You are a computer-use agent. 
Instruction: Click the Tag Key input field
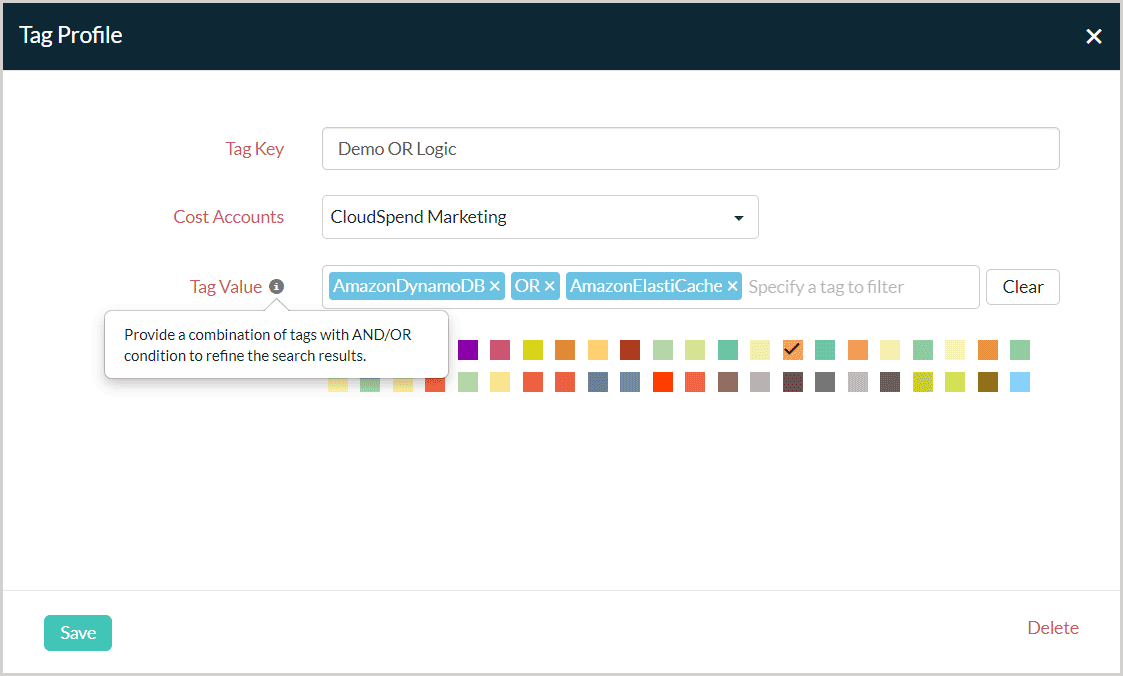point(690,149)
